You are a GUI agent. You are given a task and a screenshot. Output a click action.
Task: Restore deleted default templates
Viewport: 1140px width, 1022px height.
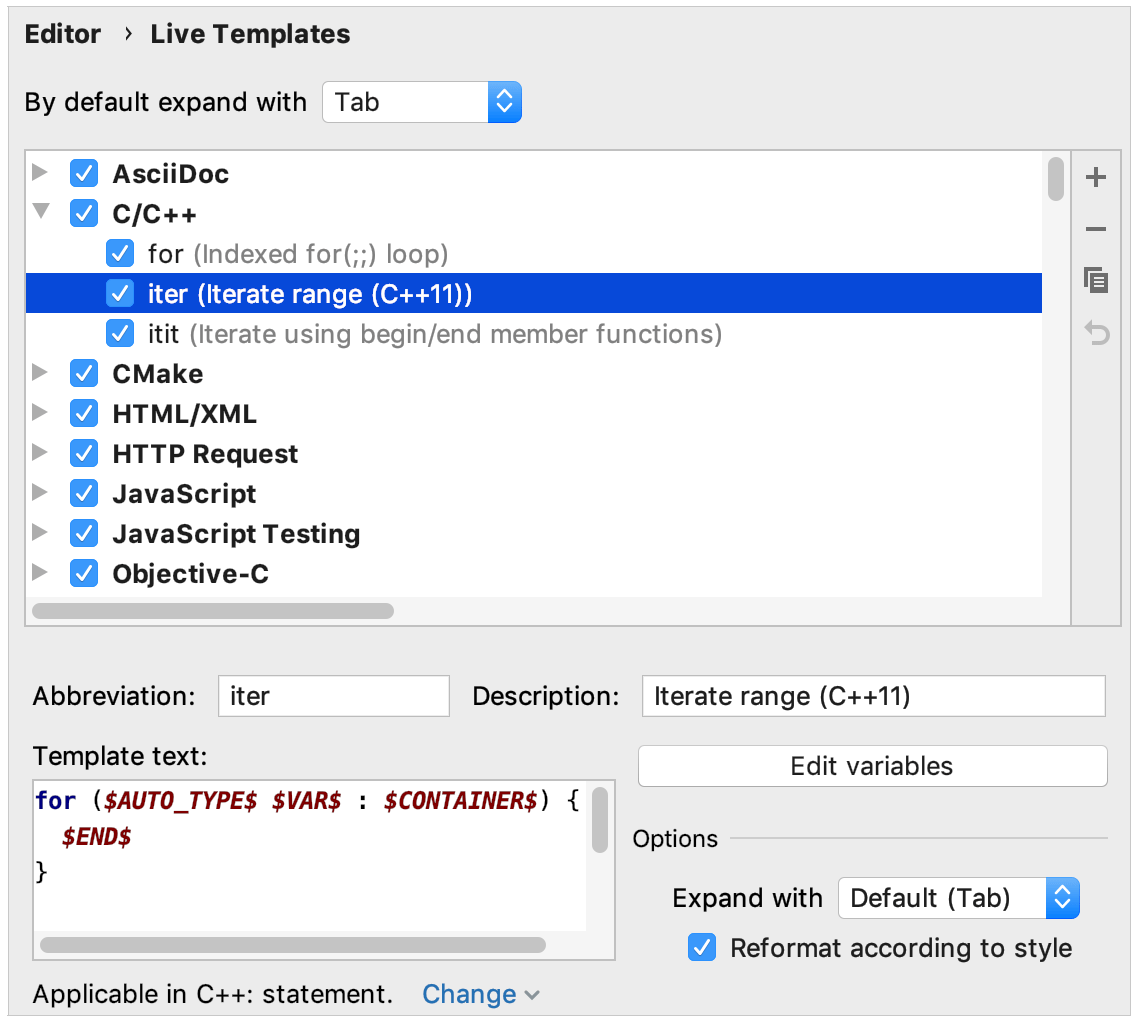[1096, 333]
